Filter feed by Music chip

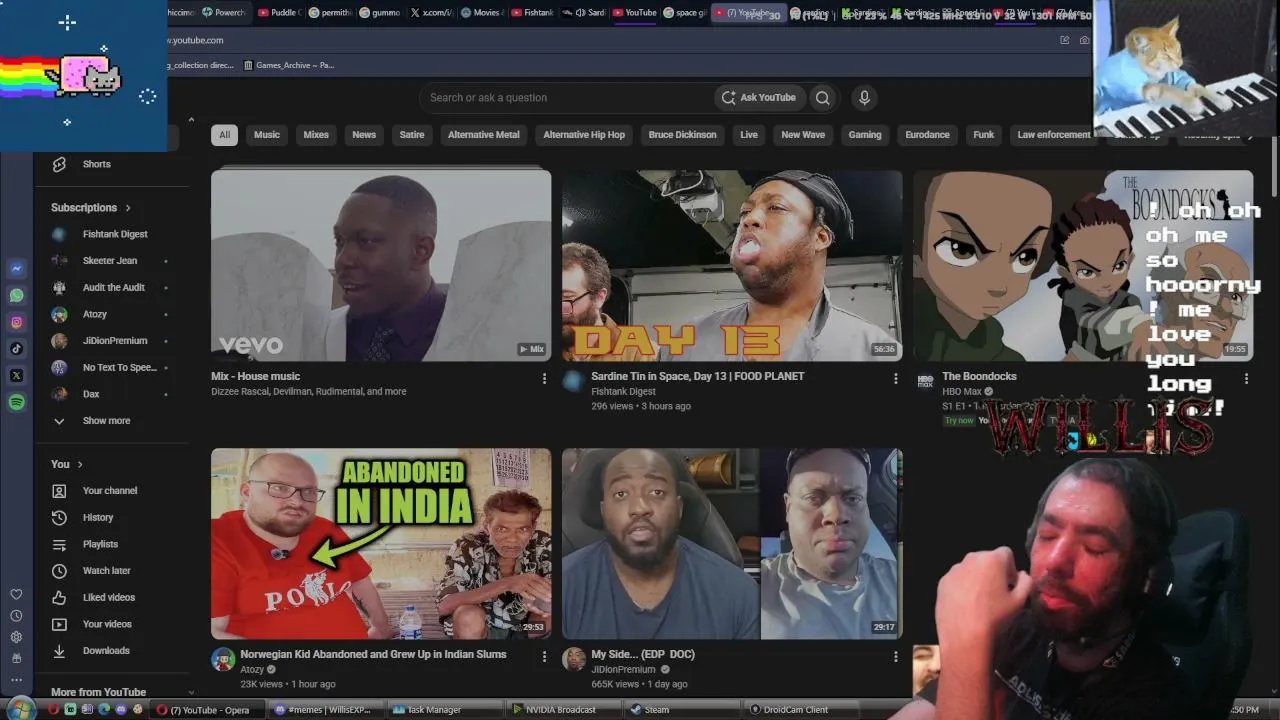pos(267,135)
